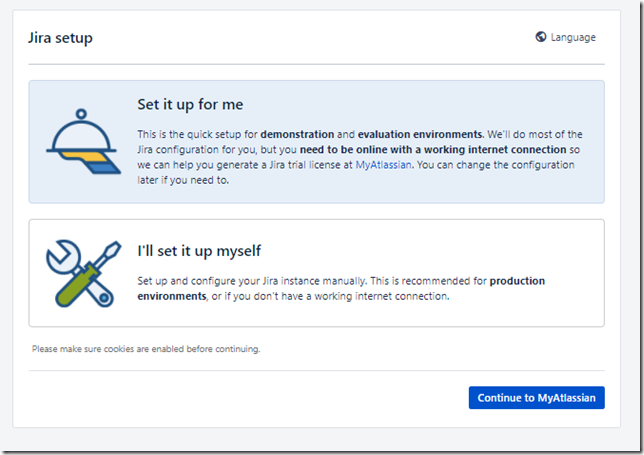Click the "Jira setup" page title
Viewport: 644px width, 455px height.
point(60,38)
